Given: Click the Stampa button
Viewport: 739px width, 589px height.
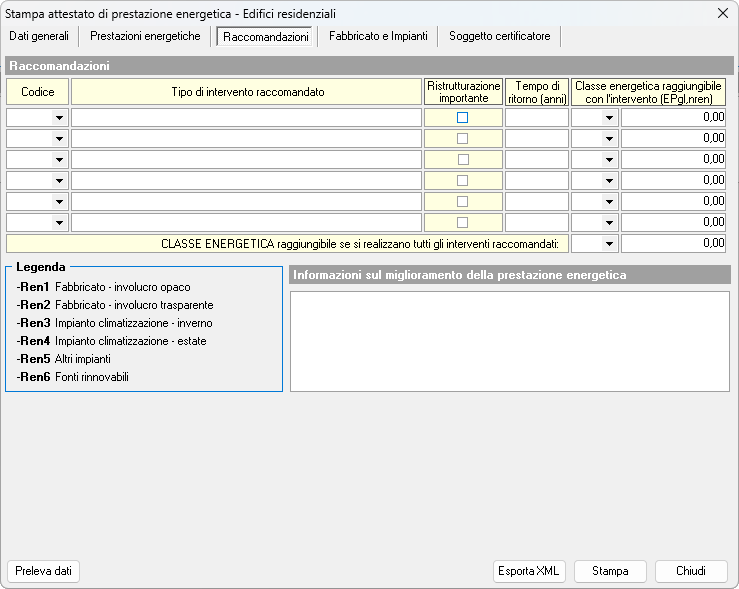Looking at the screenshot, I should pyautogui.click(x=610, y=571).
